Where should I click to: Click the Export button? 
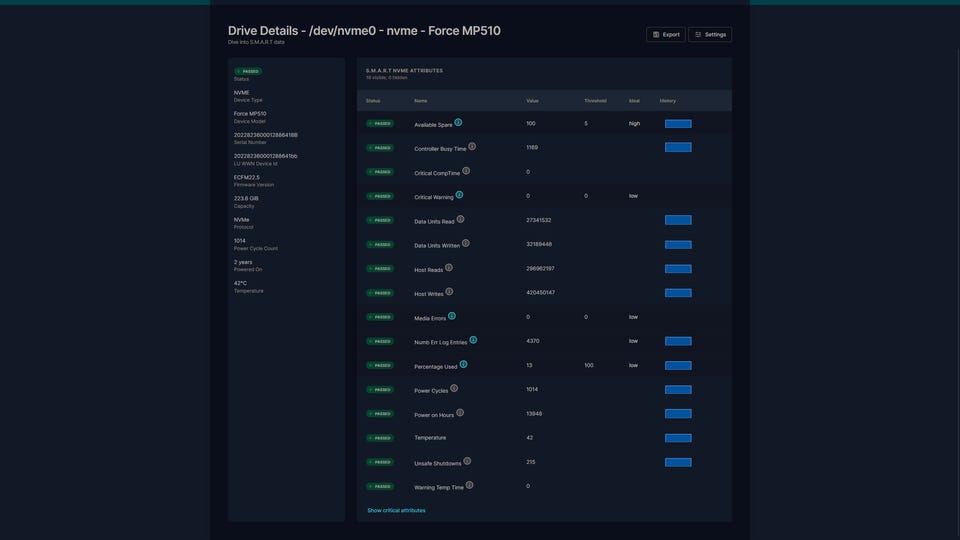[x=666, y=34]
